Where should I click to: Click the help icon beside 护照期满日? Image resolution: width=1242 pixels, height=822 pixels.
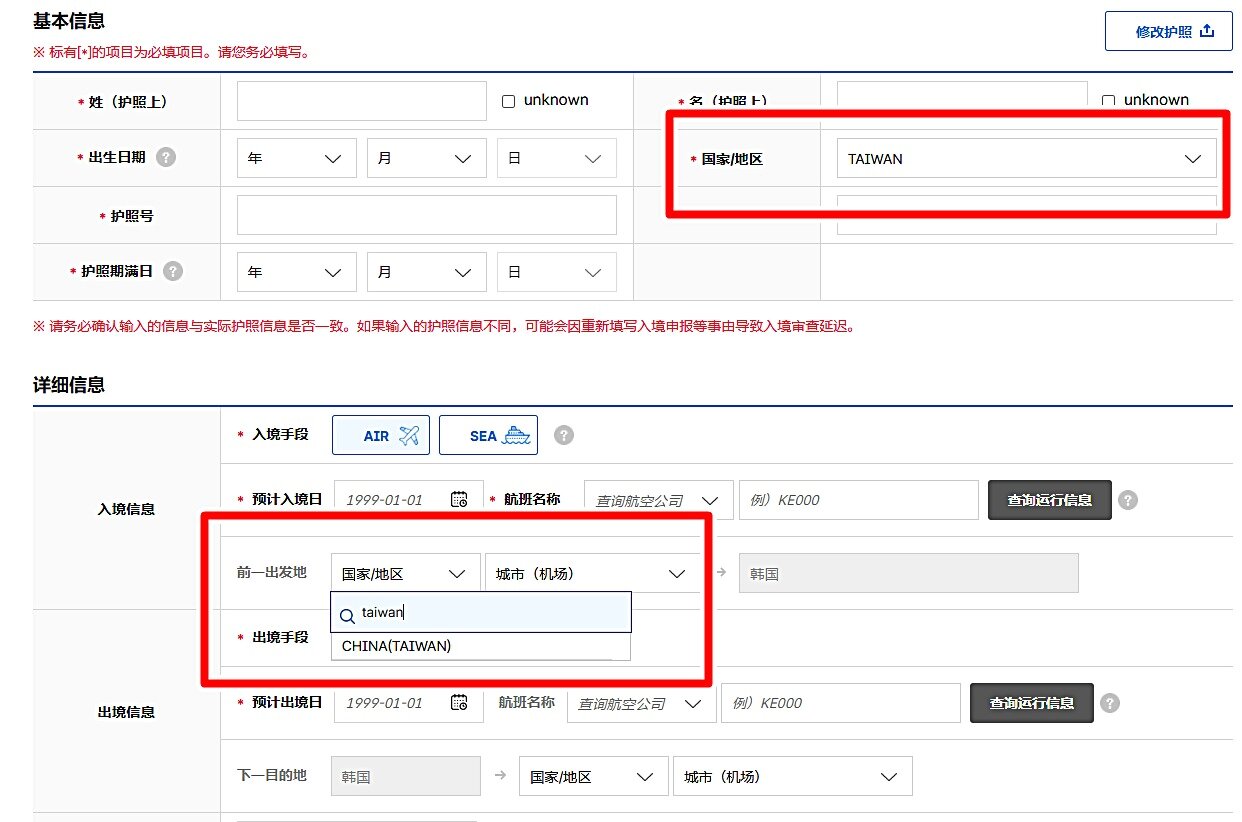[173, 271]
